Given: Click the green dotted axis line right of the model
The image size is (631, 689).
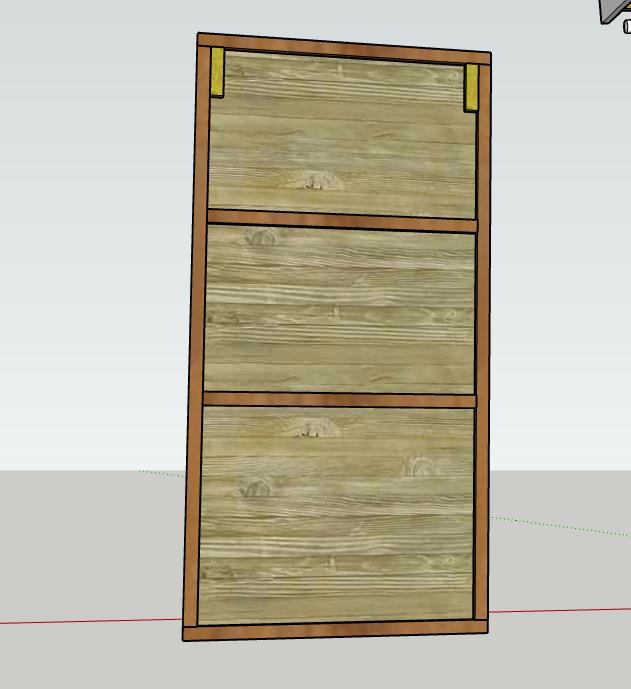Looking at the screenshot, I should (x=560, y=526).
